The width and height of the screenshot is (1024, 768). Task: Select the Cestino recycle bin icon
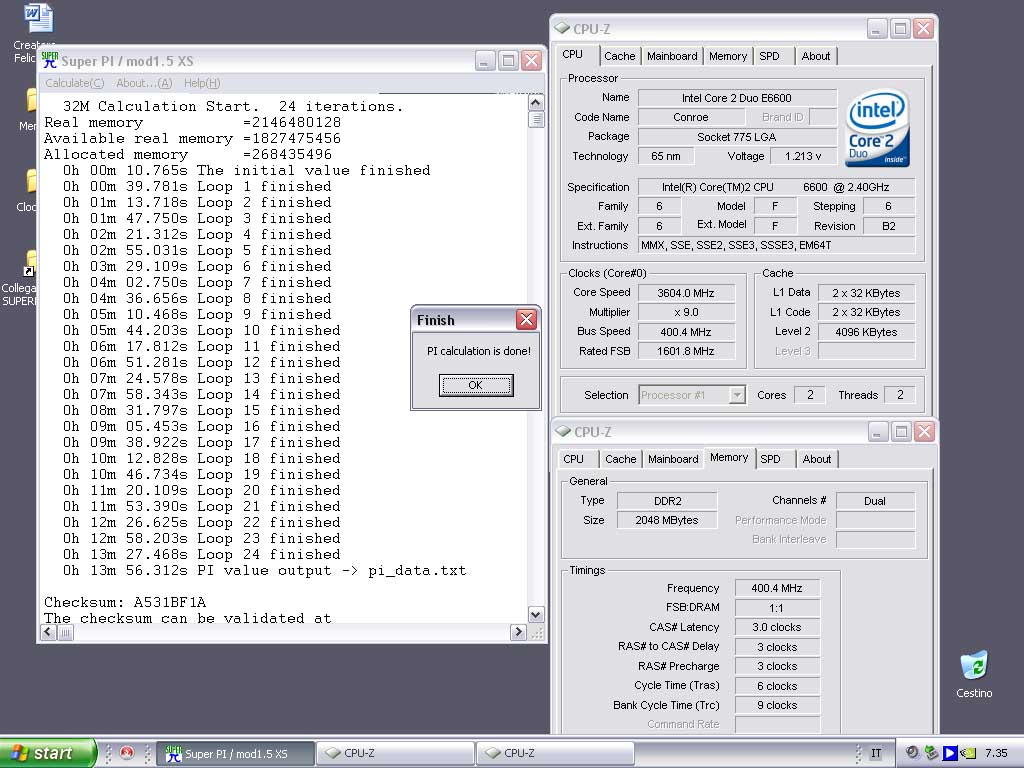pos(973,667)
